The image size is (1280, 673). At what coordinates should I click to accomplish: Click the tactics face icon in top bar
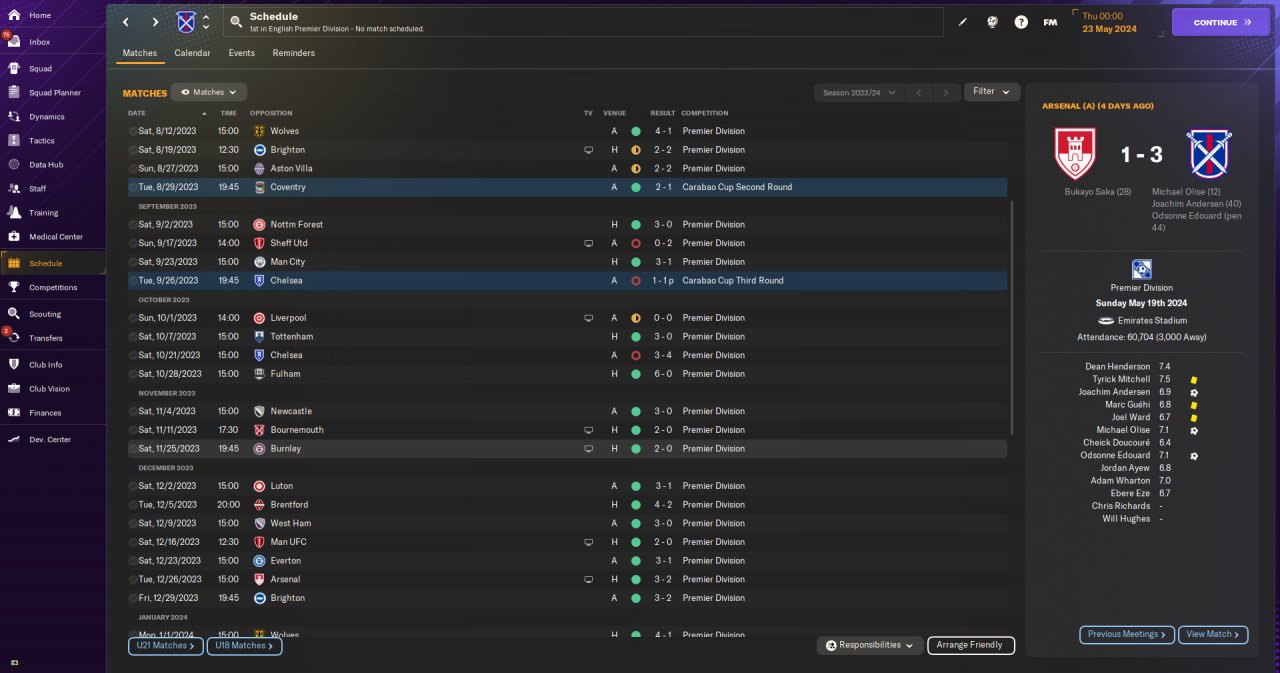coord(992,22)
